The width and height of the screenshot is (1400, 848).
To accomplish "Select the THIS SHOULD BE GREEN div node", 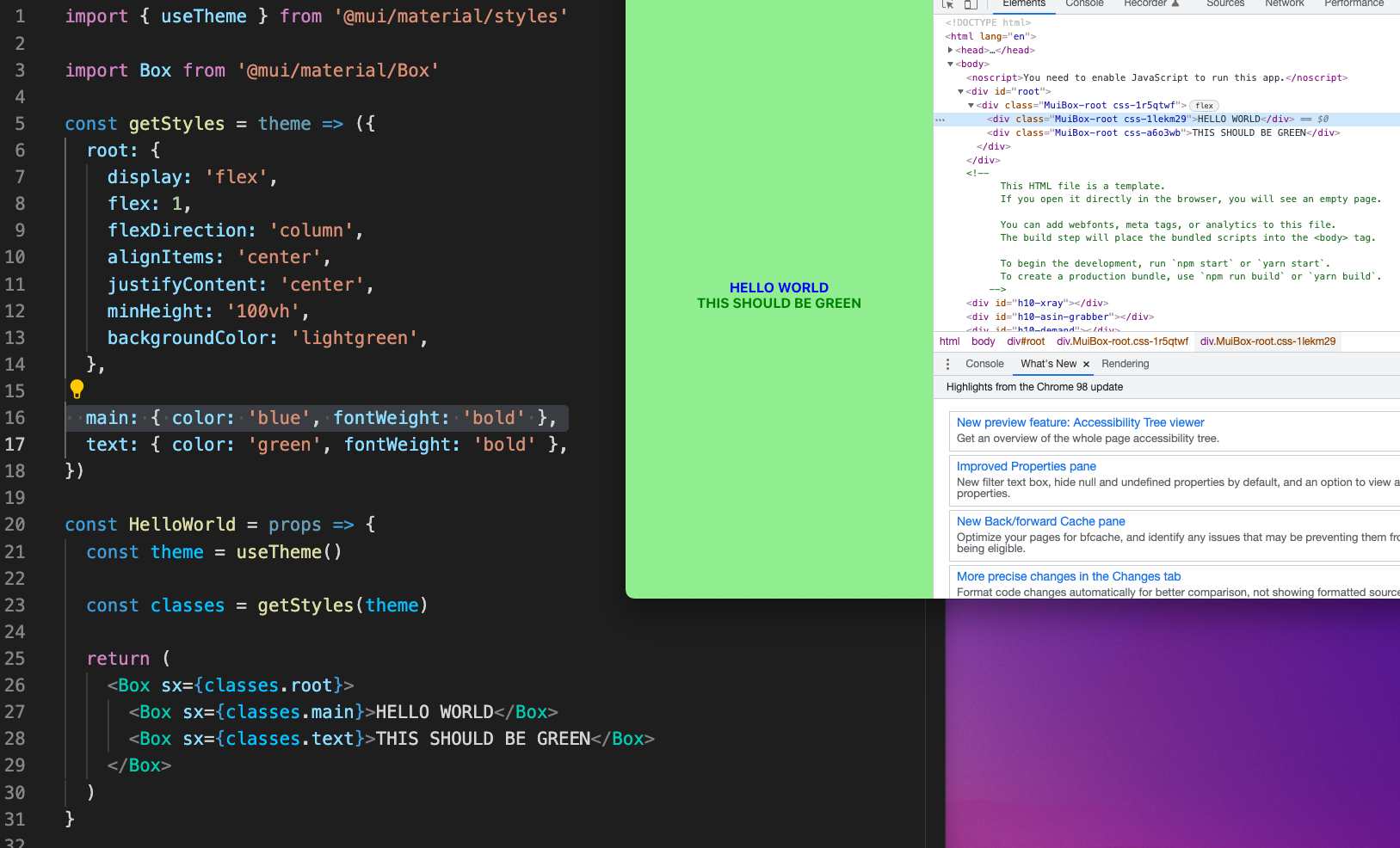I will pyautogui.click(x=1163, y=133).
